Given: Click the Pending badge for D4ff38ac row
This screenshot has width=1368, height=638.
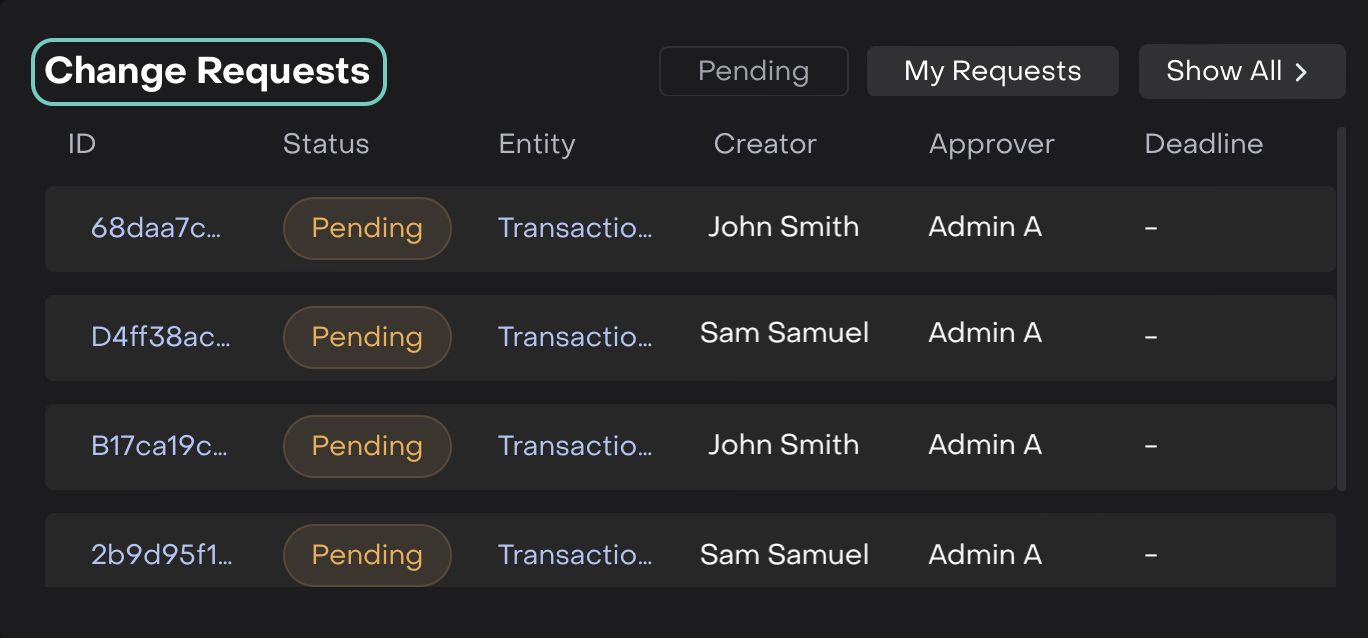Looking at the screenshot, I should pyautogui.click(x=367, y=337).
